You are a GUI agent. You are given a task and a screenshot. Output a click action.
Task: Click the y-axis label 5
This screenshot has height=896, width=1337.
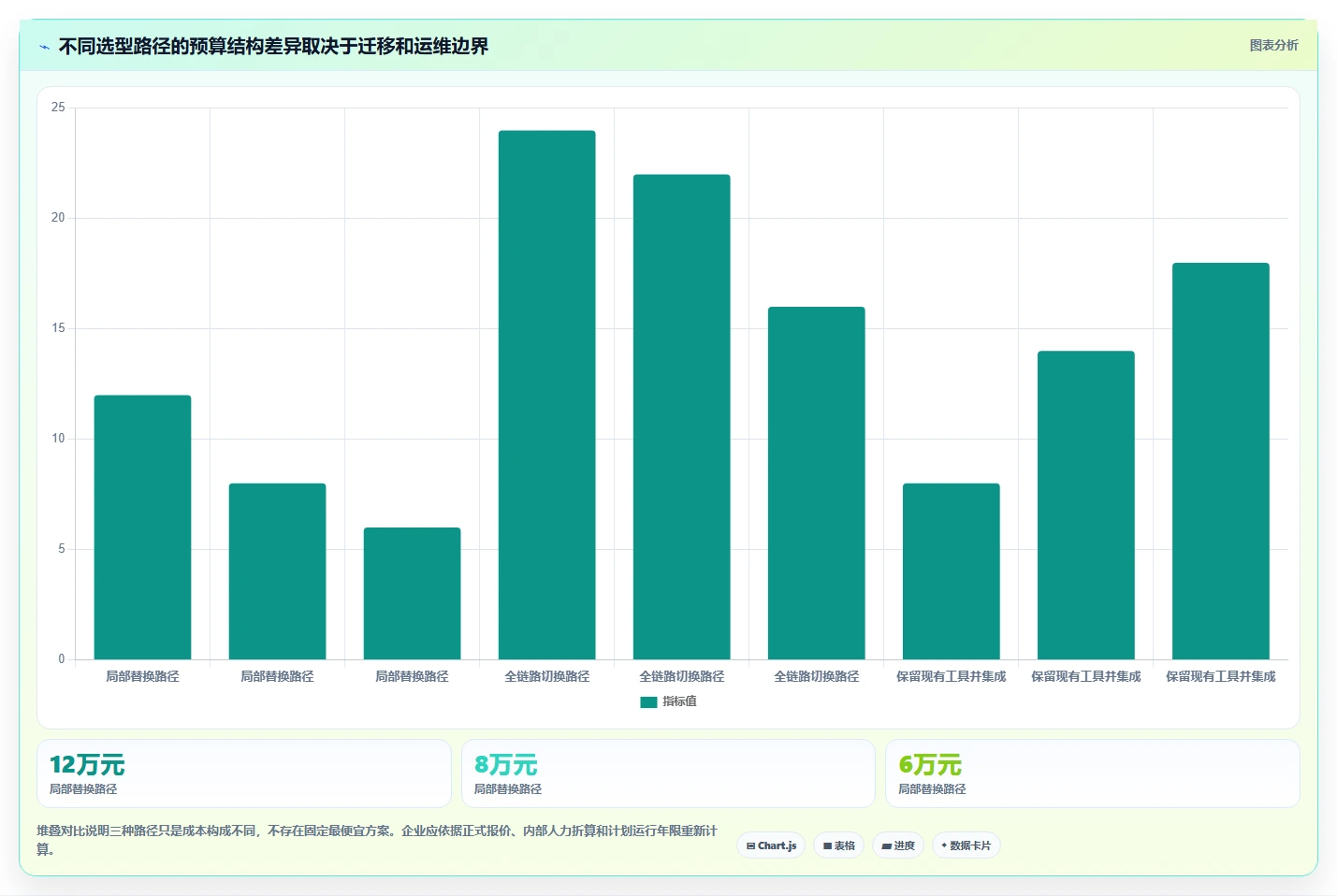62,549
